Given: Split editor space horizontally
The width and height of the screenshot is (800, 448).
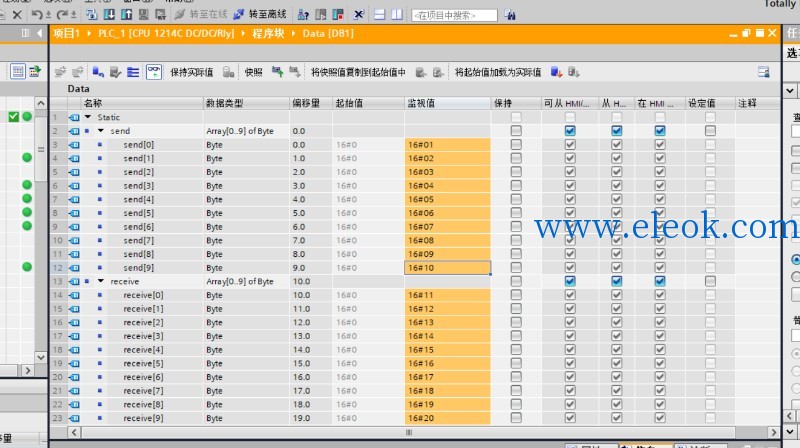Looking at the screenshot, I should [x=380, y=15].
